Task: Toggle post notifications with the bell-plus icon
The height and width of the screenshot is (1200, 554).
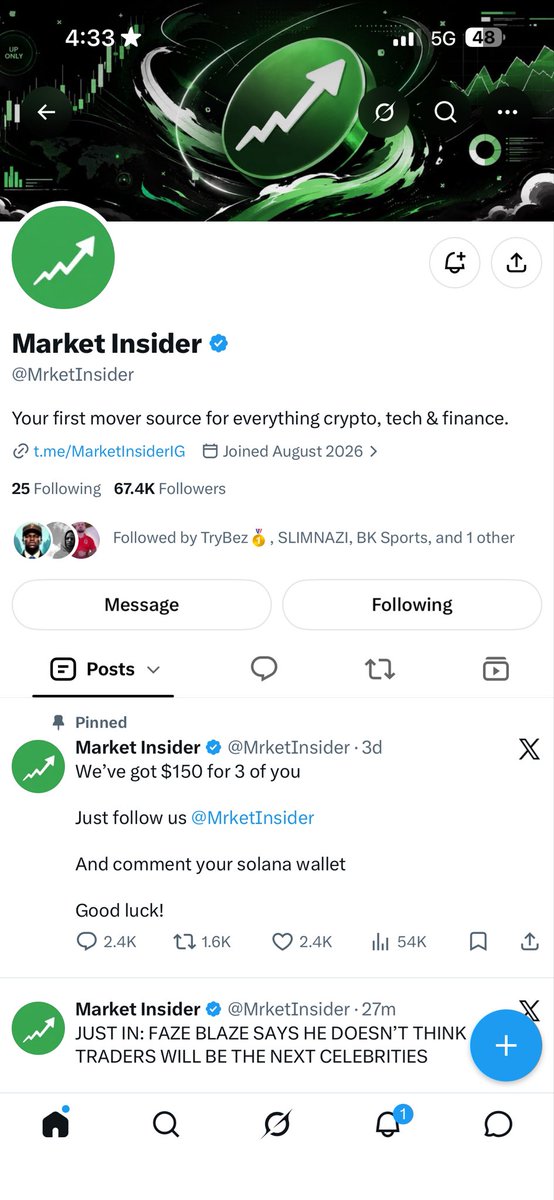Action: click(x=455, y=263)
